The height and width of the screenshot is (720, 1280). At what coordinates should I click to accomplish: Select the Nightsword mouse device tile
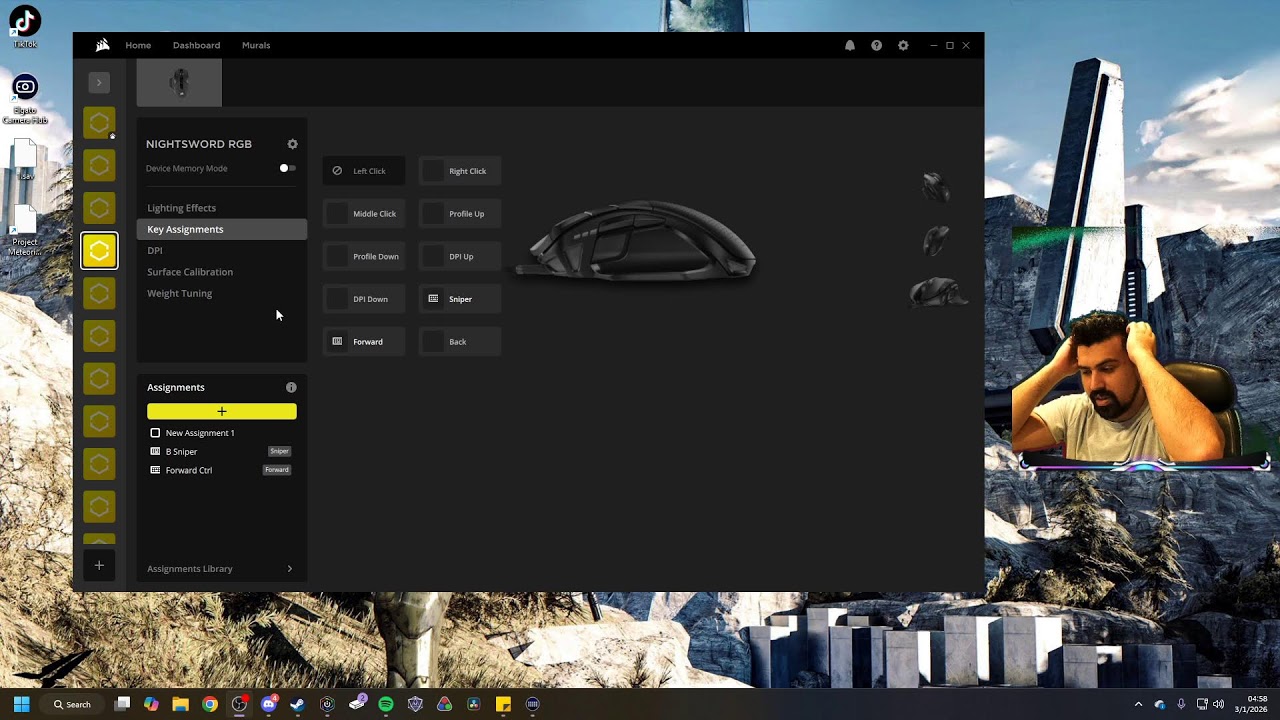[179, 82]
